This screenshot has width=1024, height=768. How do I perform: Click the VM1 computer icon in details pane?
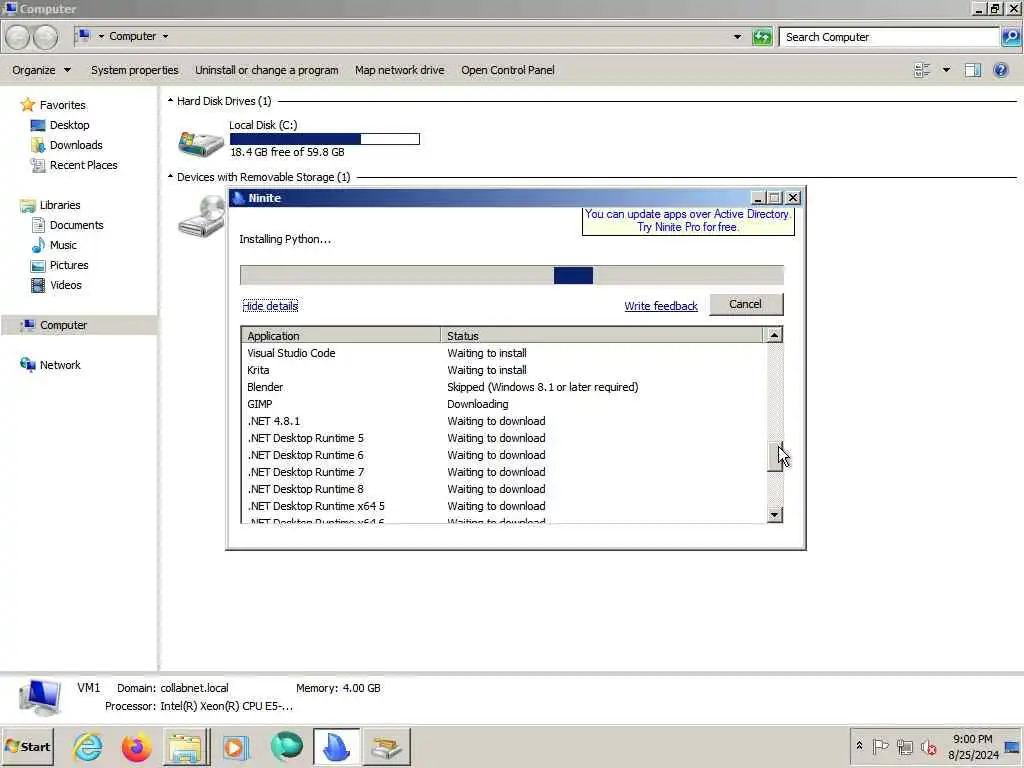point(40,697)
